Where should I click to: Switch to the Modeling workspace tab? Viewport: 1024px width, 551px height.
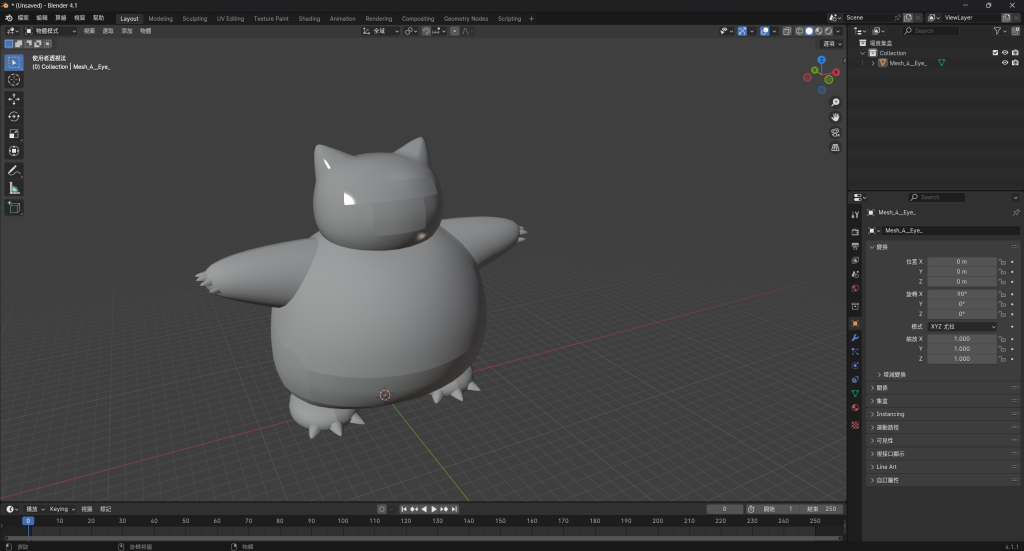click(x=161, y=18)
